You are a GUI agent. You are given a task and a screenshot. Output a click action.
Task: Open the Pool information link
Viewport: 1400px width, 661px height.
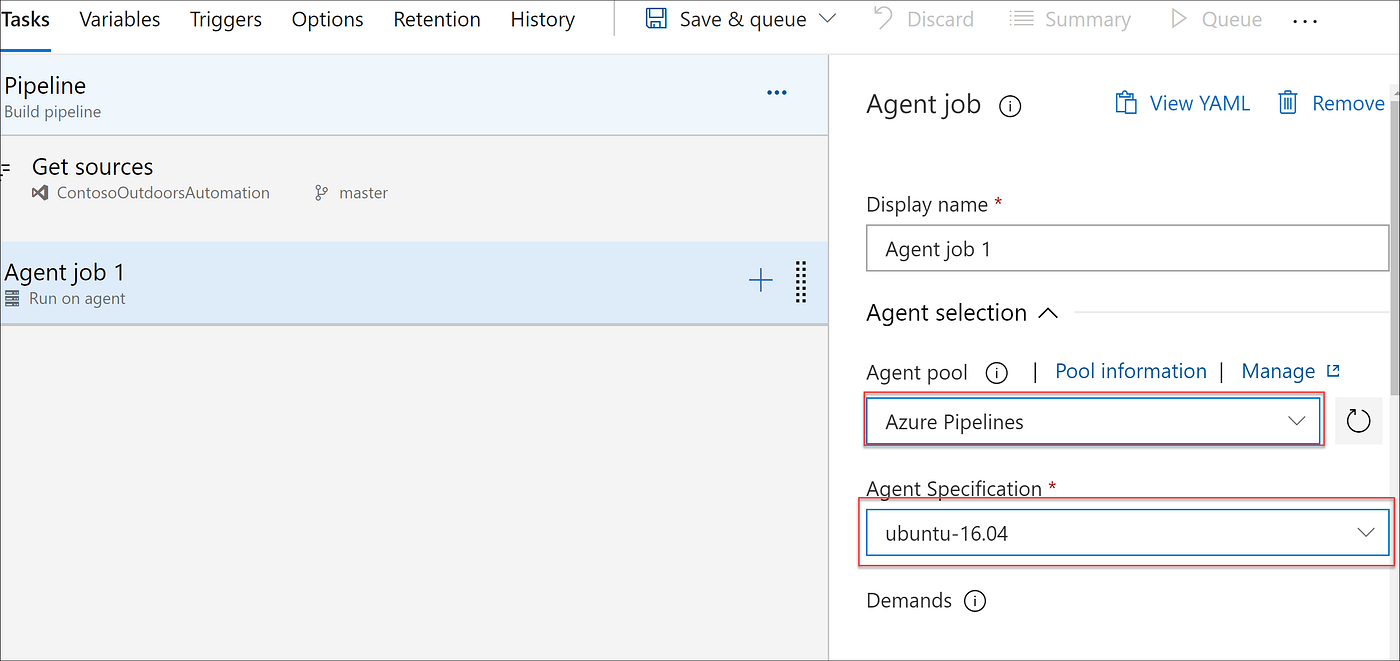(x=1131, y=371)
